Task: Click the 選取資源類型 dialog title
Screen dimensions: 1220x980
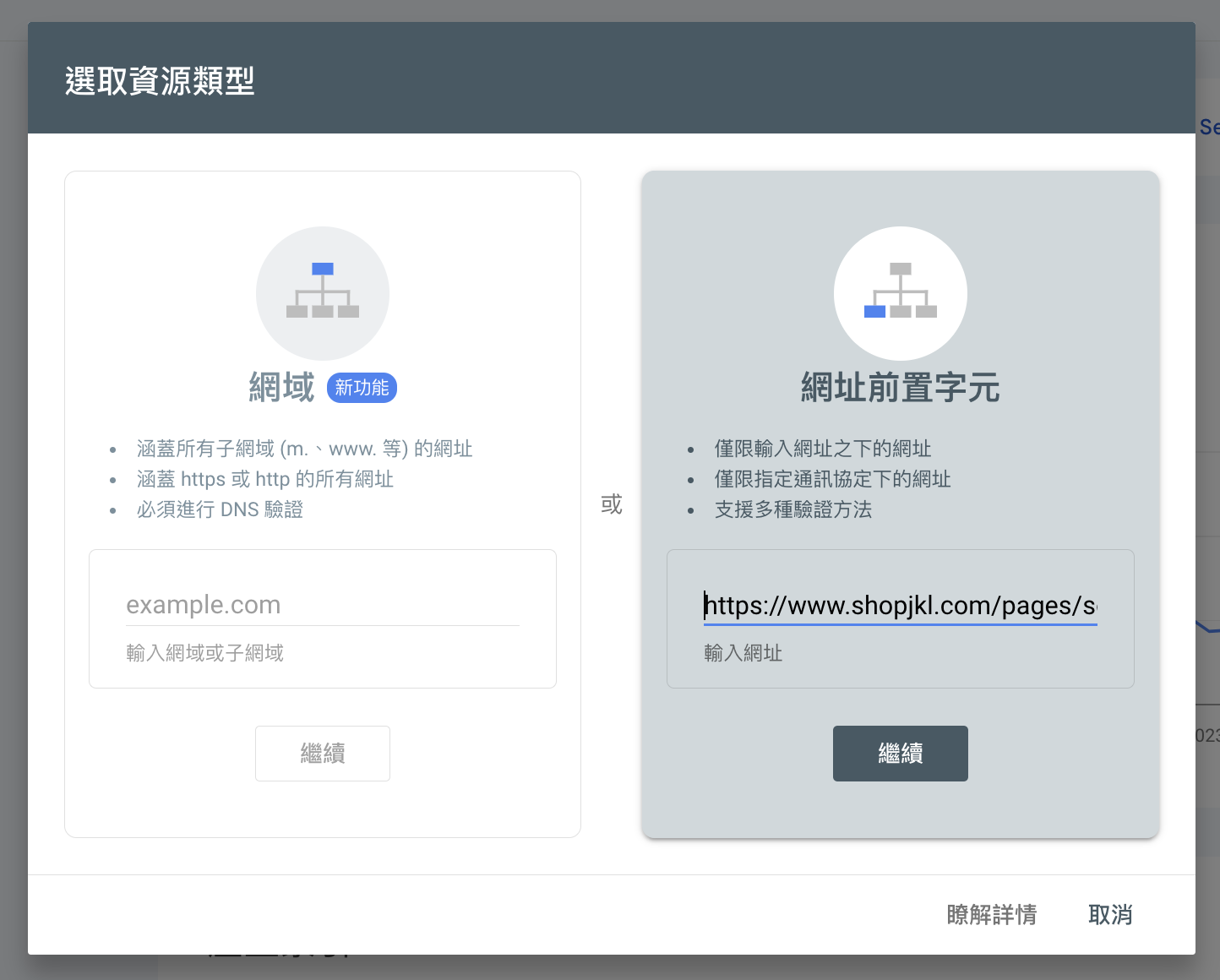Action: 160,81
